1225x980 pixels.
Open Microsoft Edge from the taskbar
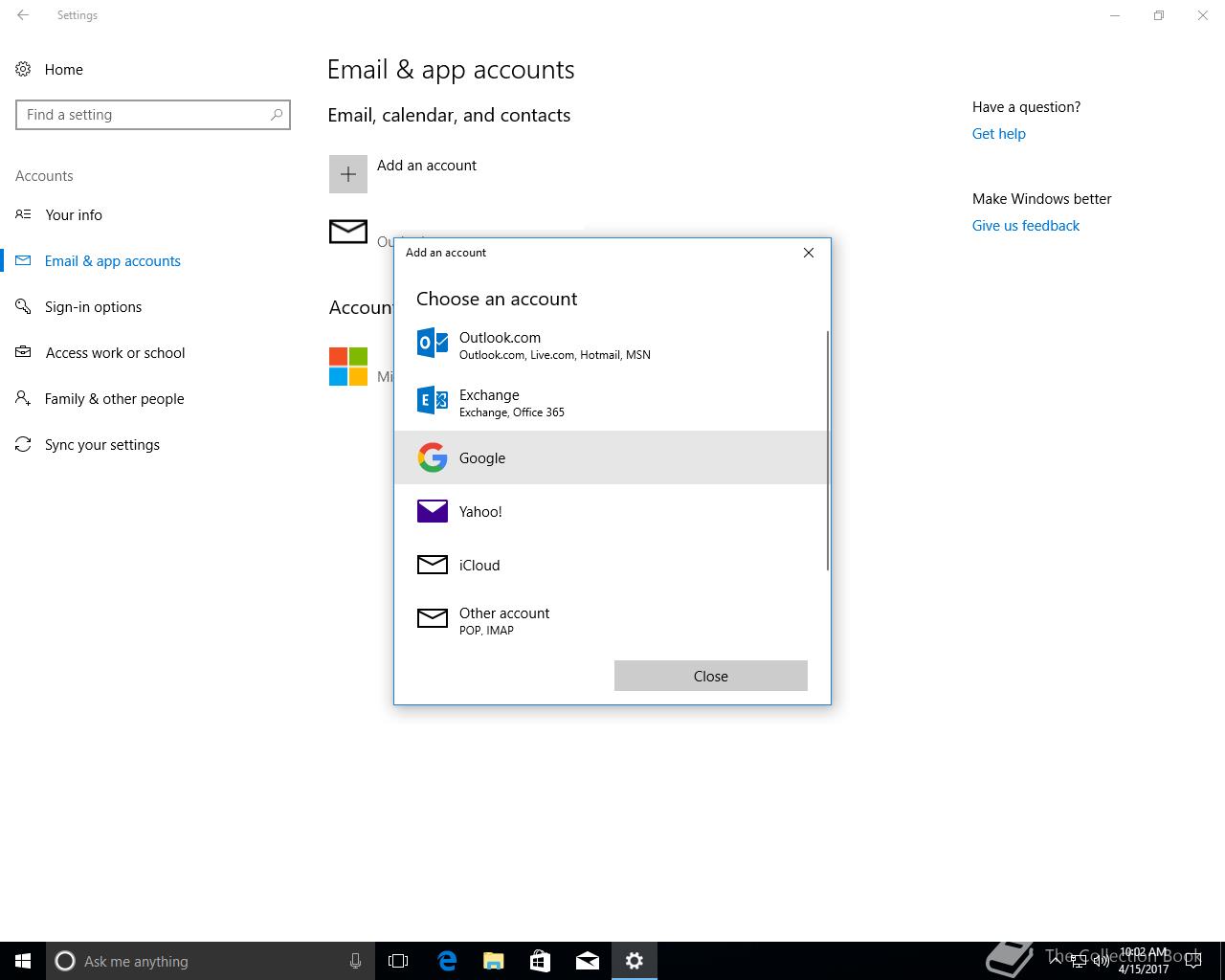447,961
